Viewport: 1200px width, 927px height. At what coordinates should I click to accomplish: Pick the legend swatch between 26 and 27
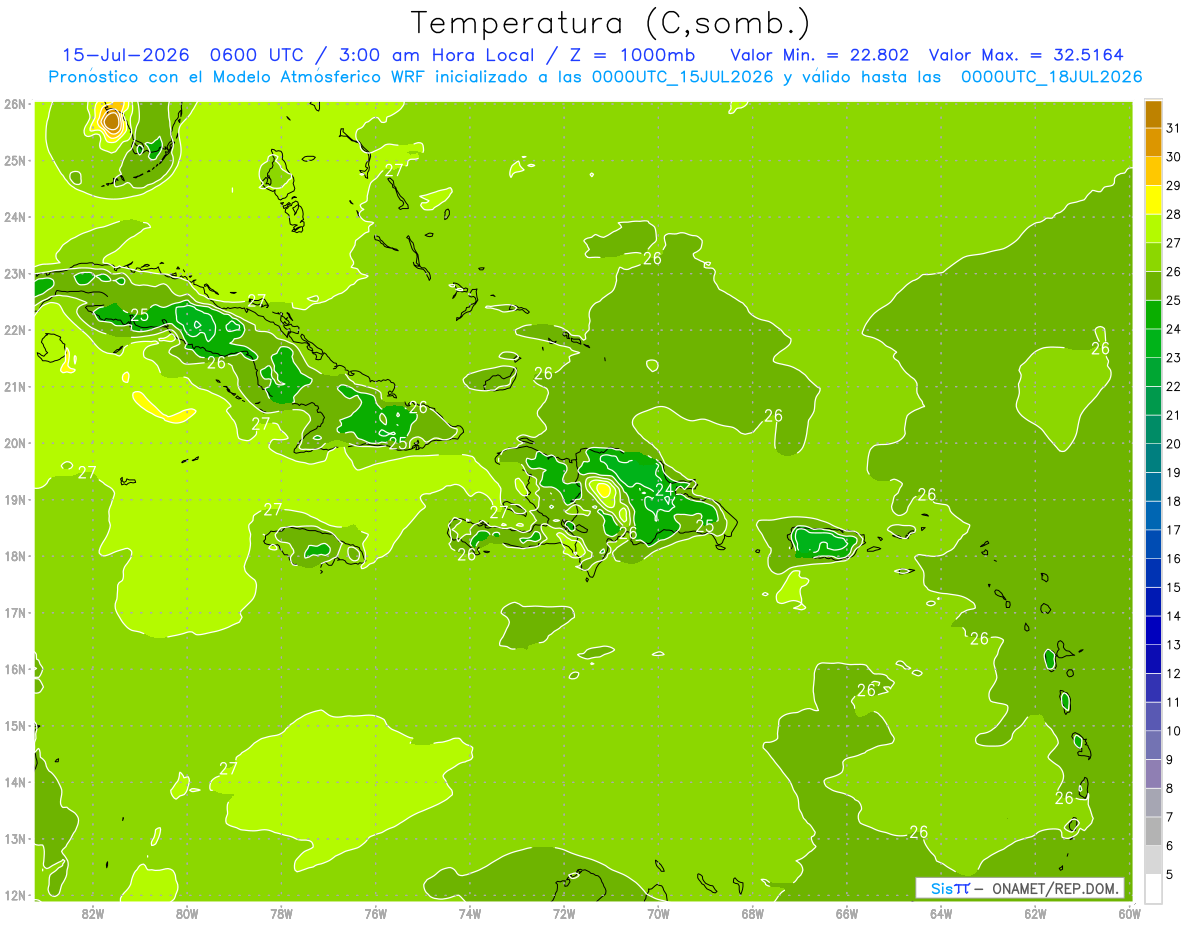(x=1153, y=257)
